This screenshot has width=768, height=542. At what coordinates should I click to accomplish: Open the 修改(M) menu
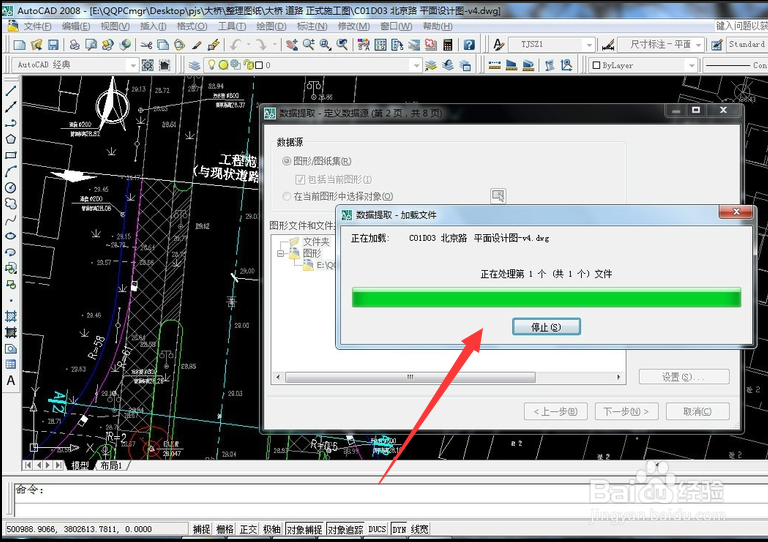354,26
